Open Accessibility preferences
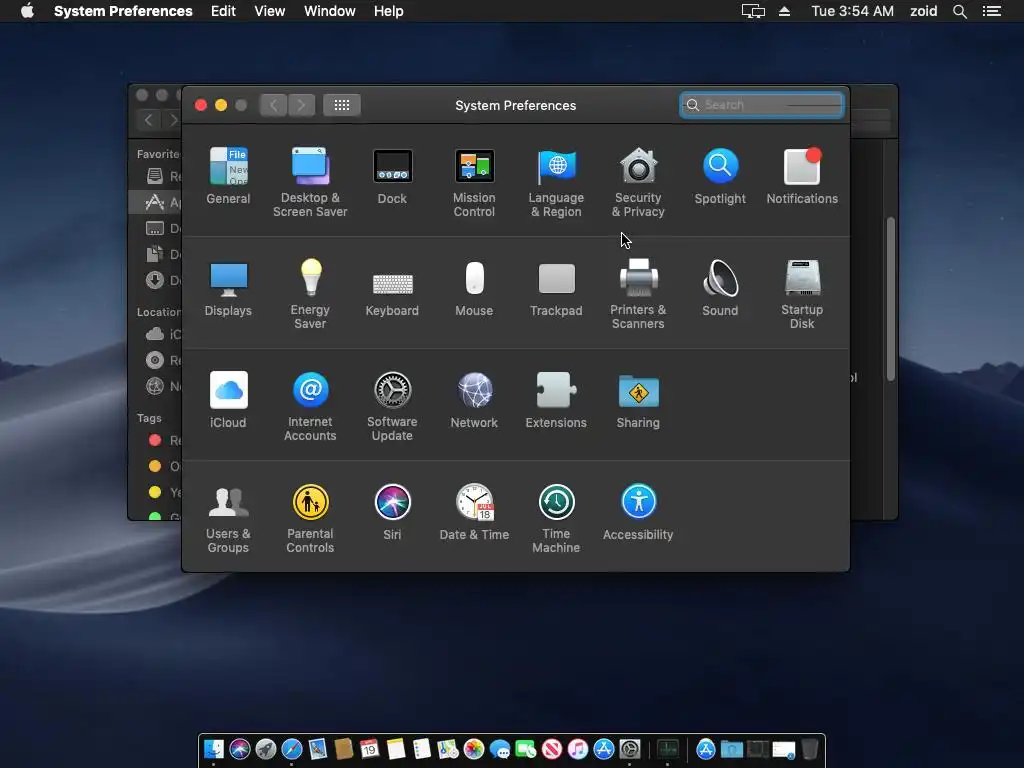1024x768 pixels. (638, 512)
